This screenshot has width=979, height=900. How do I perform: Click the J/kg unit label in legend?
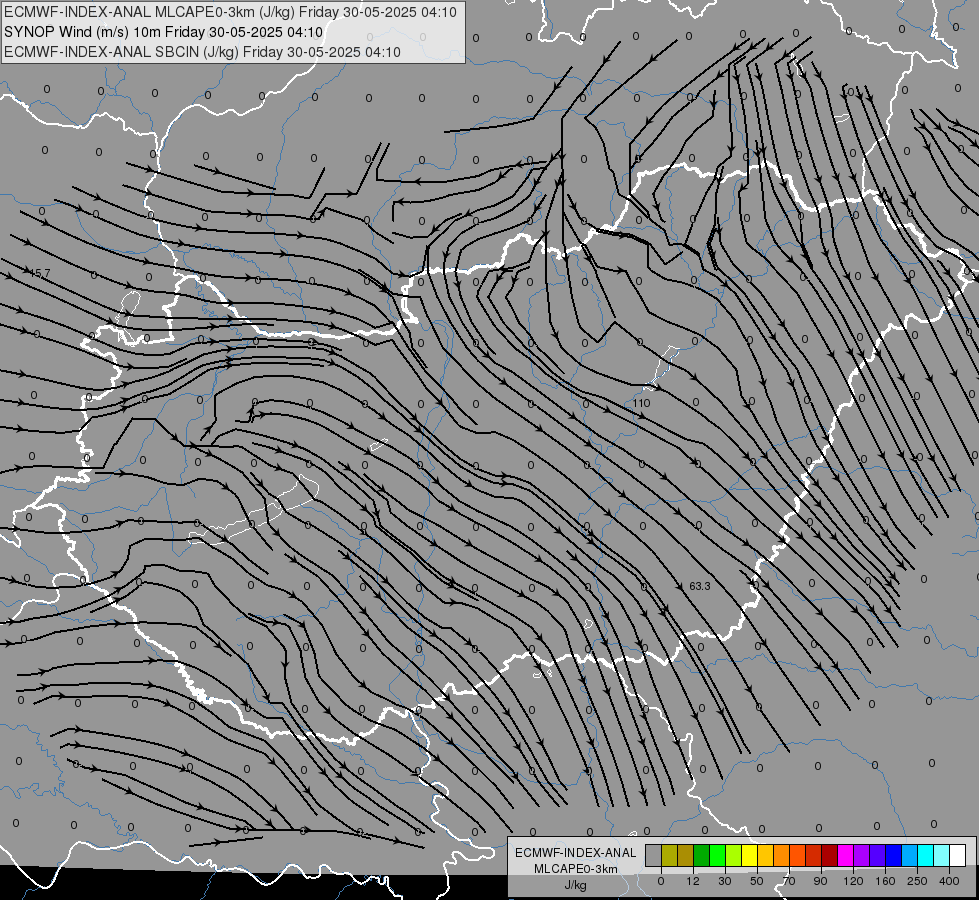click(x=576, y=885)
